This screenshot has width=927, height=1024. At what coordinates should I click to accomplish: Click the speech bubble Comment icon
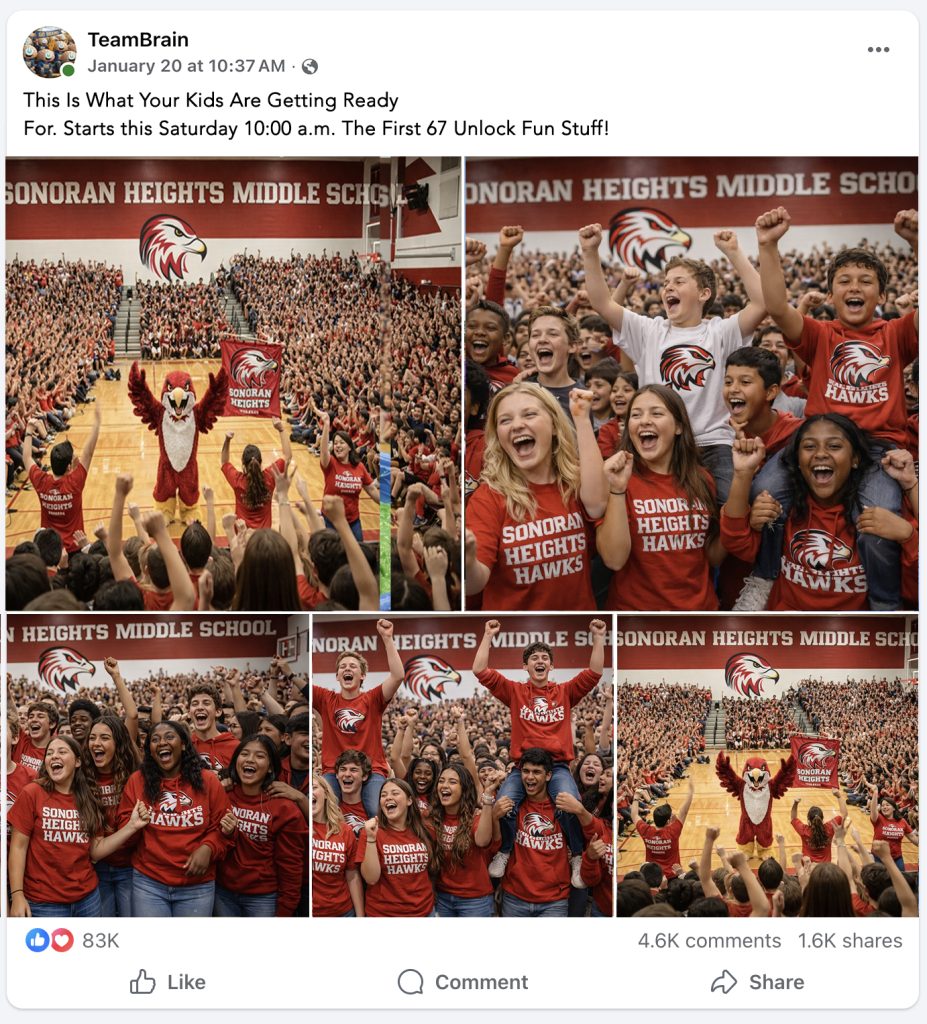tap(411, 982)
